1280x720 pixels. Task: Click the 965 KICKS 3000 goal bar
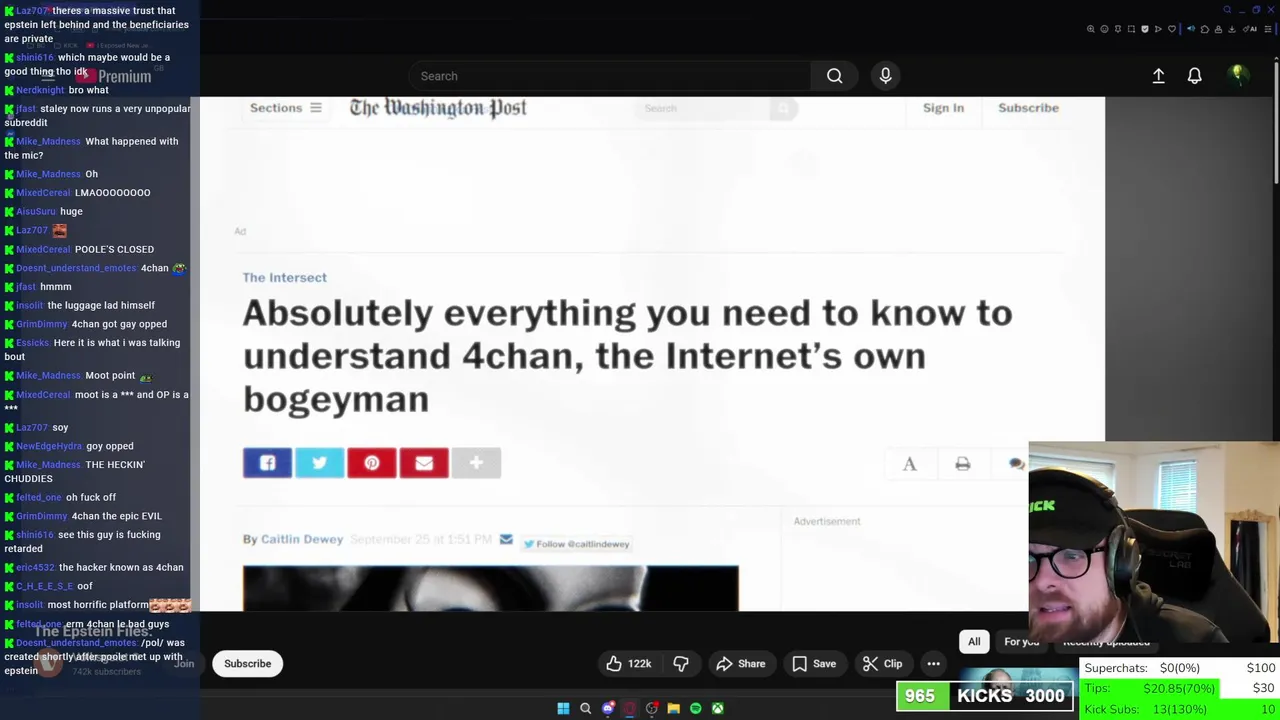click(x=985, y=696)
